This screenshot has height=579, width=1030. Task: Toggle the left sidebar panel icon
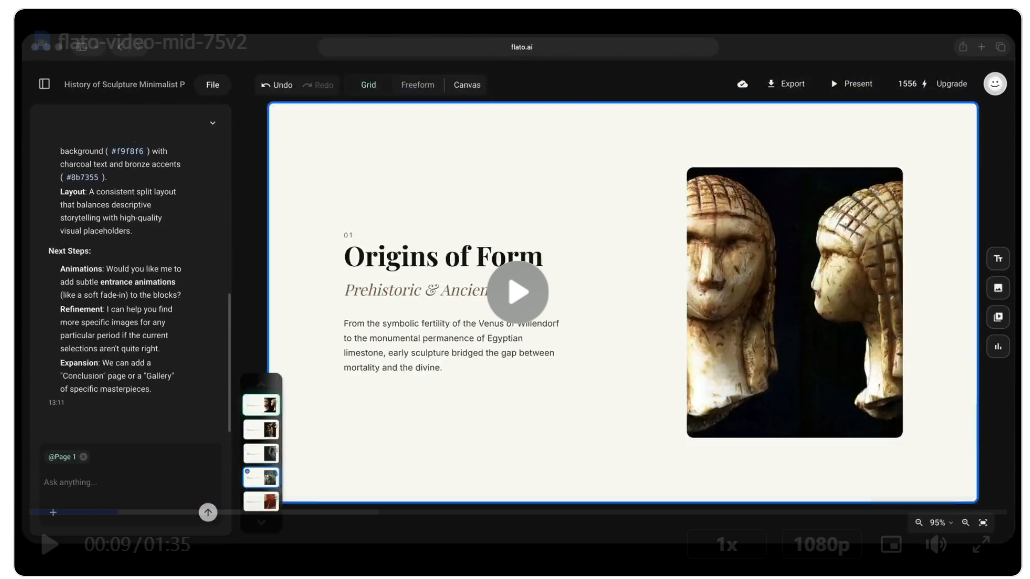coord(44,84)
